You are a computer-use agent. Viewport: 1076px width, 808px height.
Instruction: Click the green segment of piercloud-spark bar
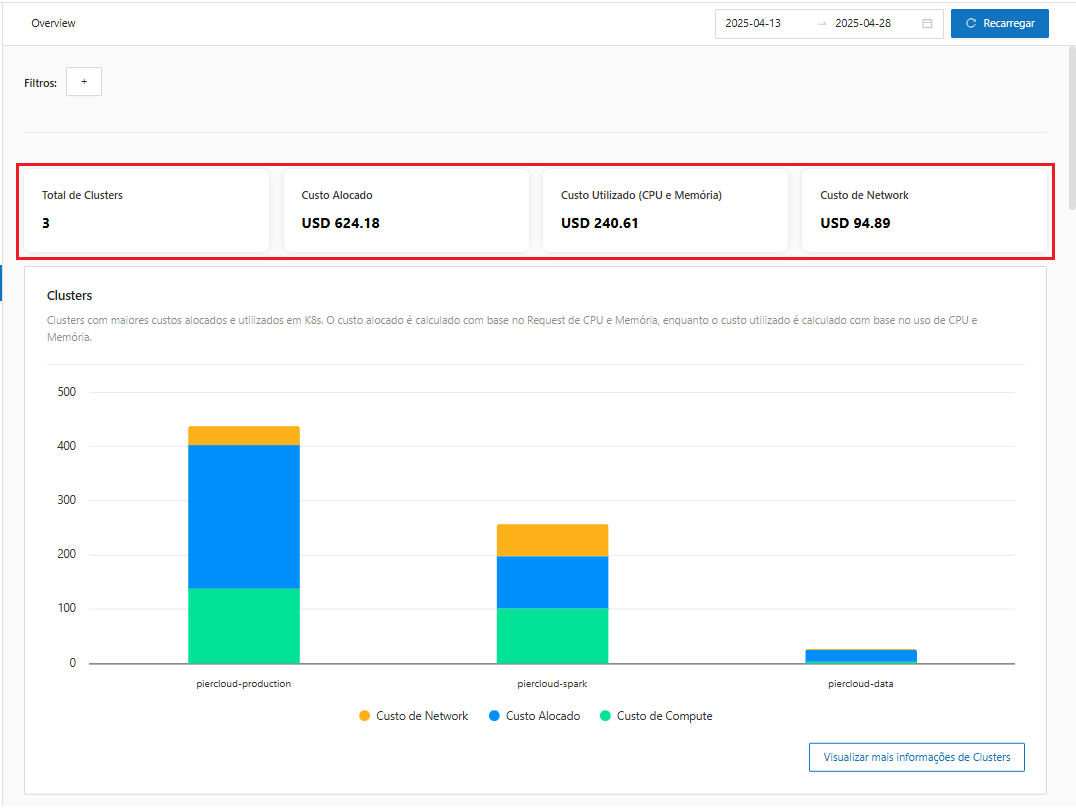pos(552,635)
